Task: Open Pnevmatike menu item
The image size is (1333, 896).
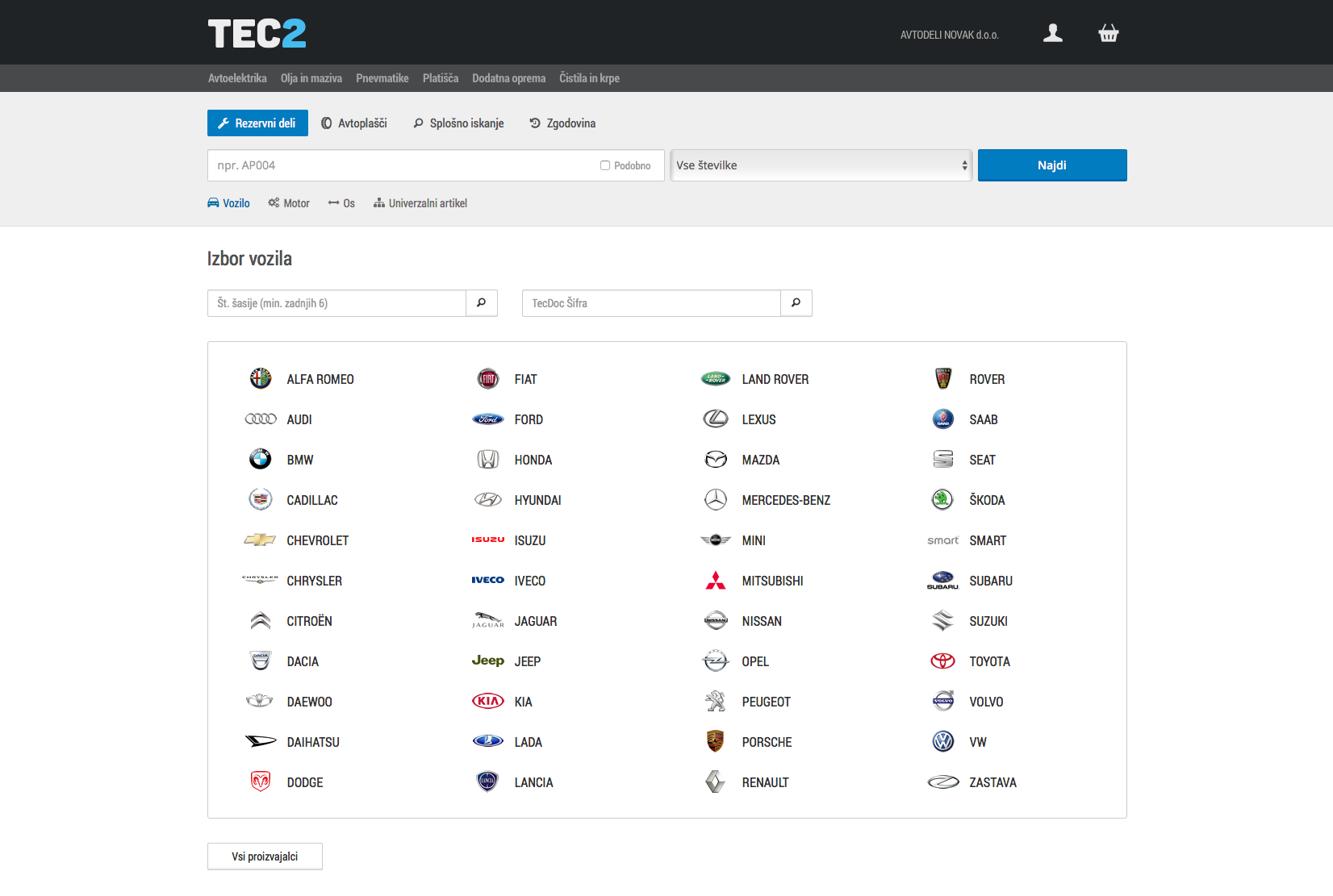Action: point(382,78)
